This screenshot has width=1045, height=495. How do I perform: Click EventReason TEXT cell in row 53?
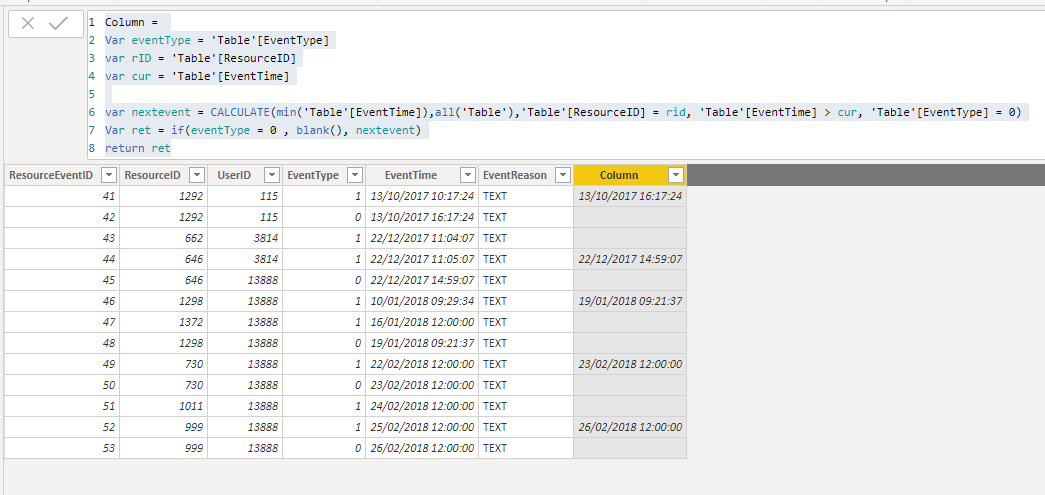coord(526,448)
